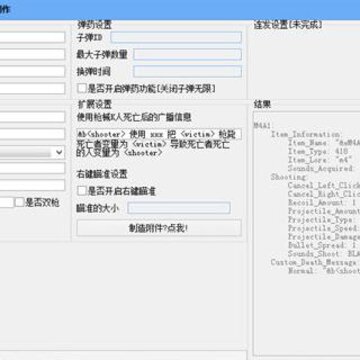Click the Item_Type: 418 line

coord(318,151)
